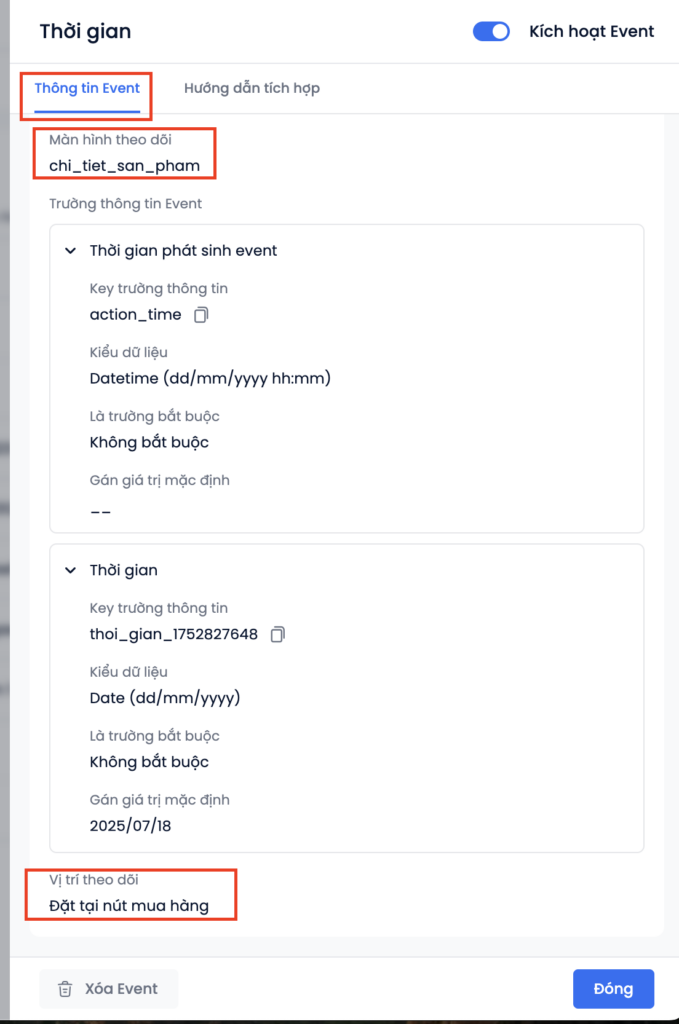Select the chi_tiet_san_pham screen value

[x=124, y=165]
